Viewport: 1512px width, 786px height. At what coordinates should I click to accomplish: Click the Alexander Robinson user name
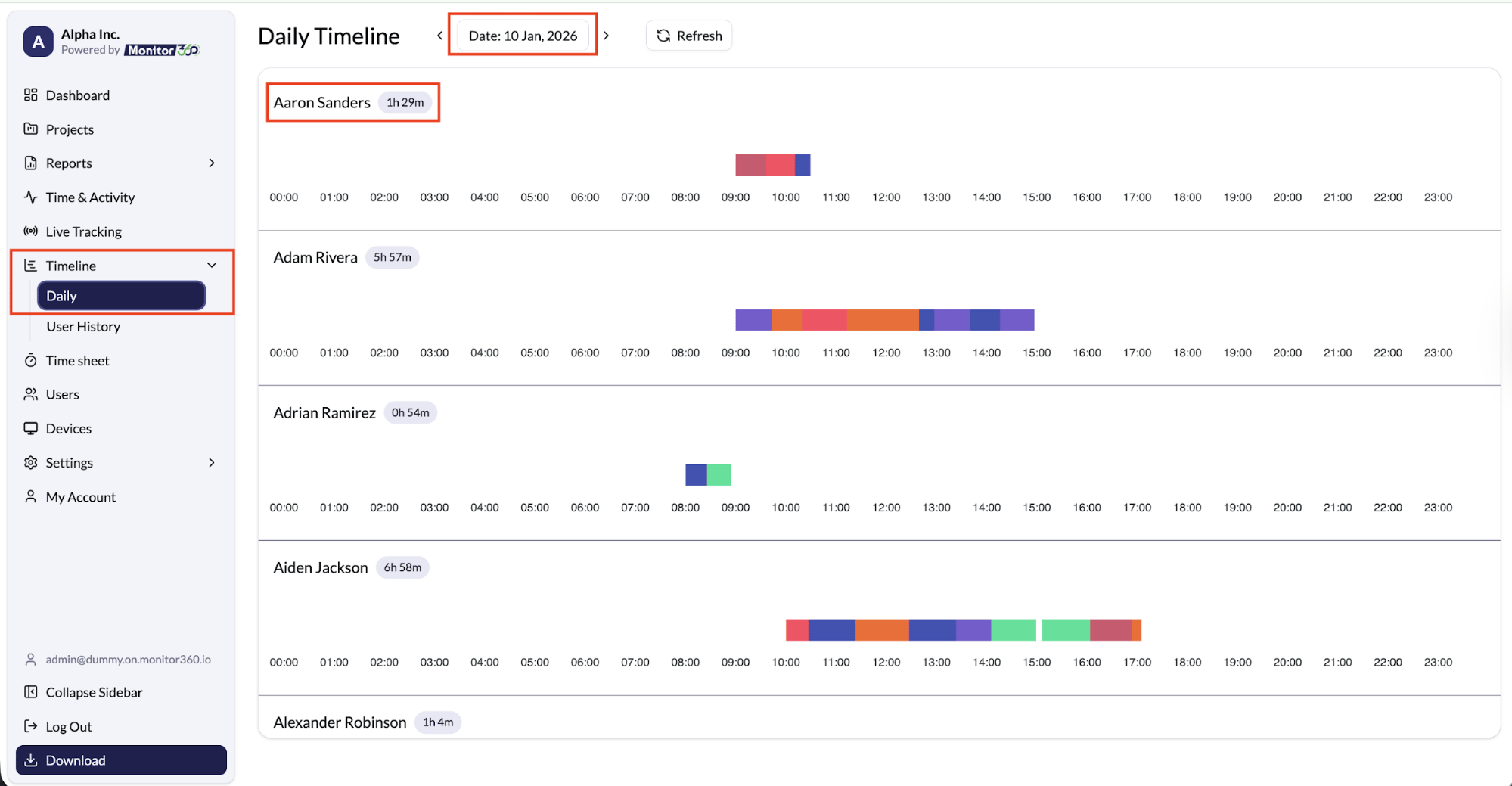340,722
